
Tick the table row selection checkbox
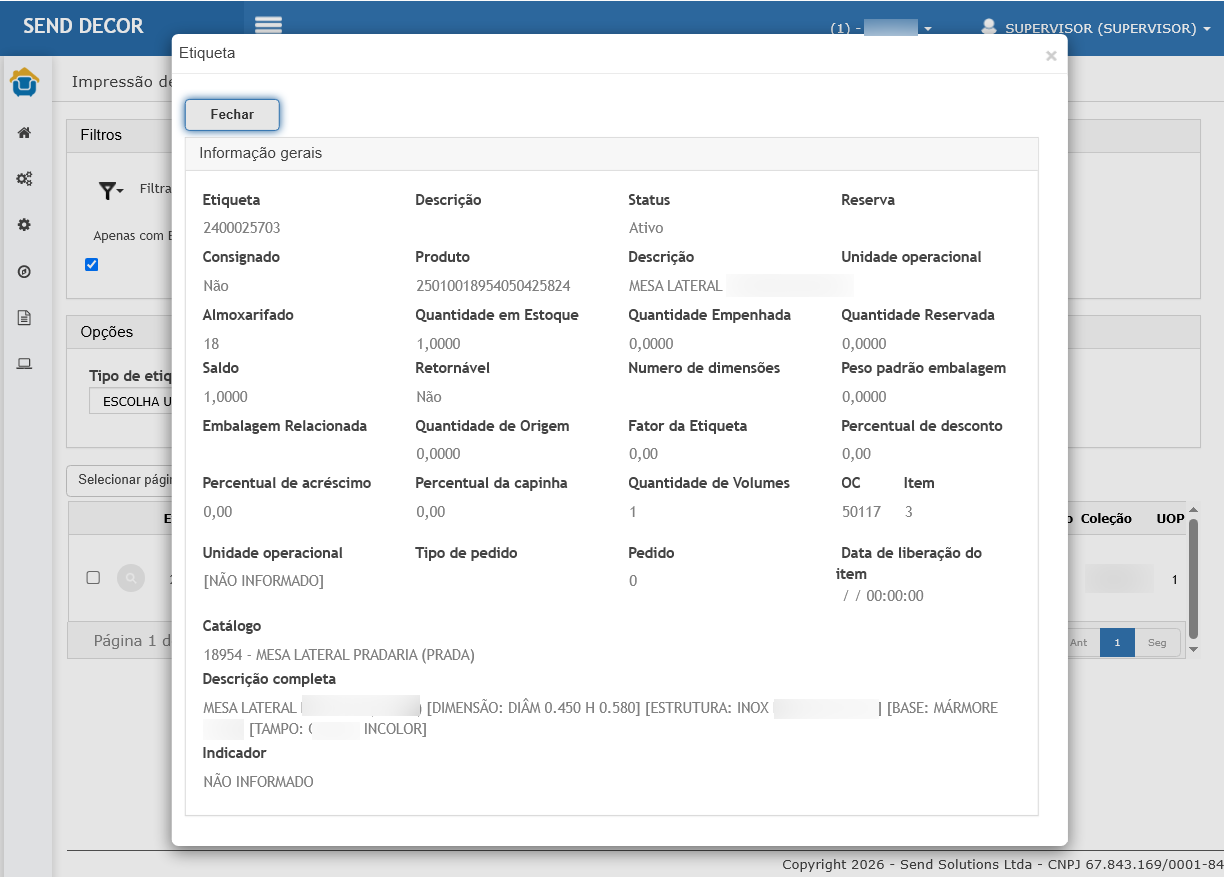(93, 578)
